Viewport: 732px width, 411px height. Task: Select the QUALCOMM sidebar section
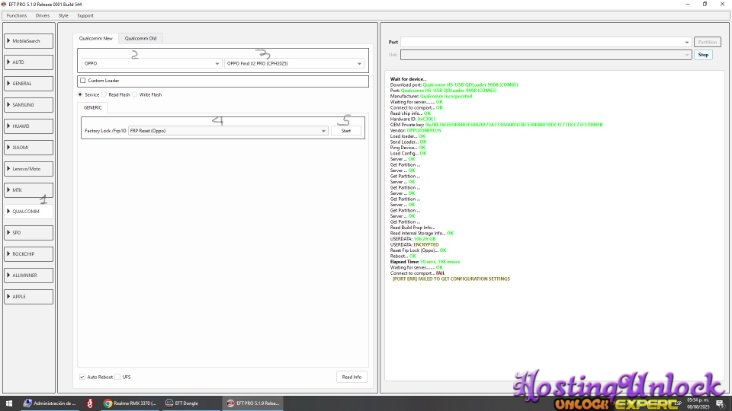29,211
